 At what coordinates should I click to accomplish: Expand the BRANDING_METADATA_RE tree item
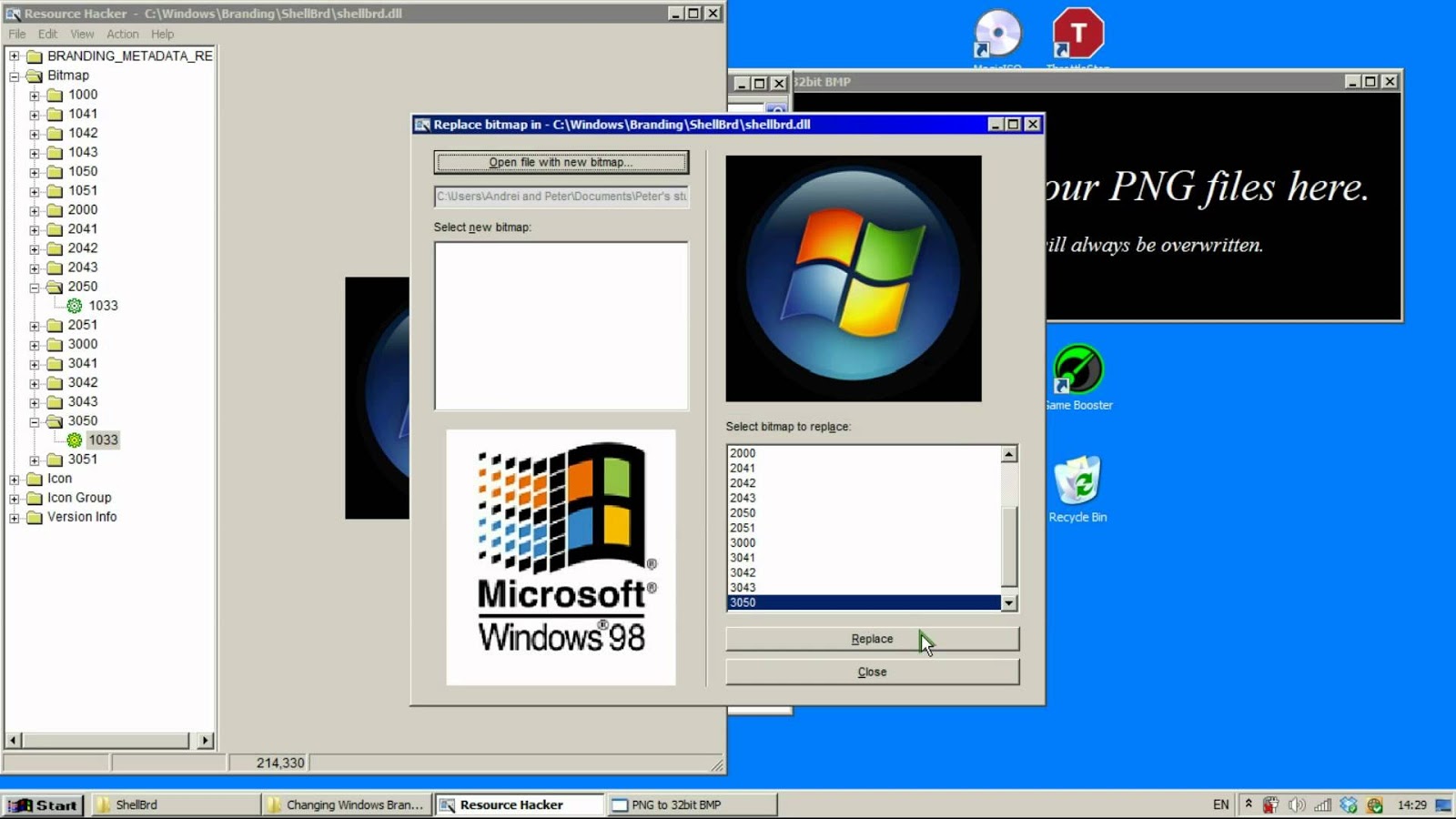point(12,56)
